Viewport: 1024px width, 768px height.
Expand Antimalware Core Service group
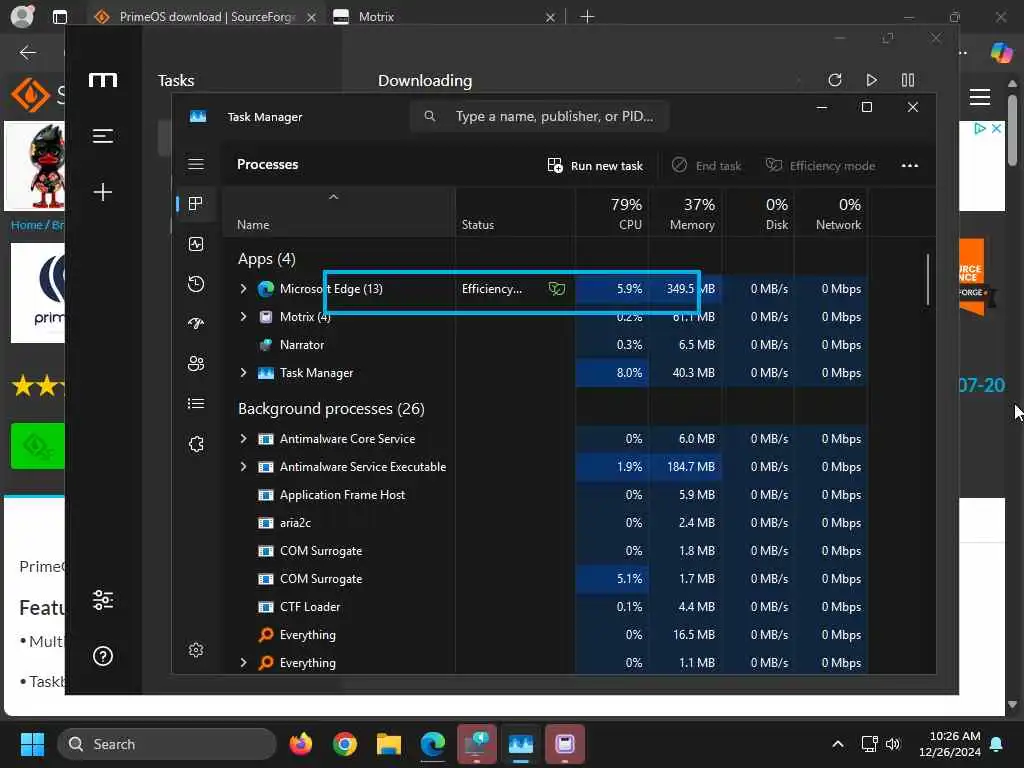244,439
